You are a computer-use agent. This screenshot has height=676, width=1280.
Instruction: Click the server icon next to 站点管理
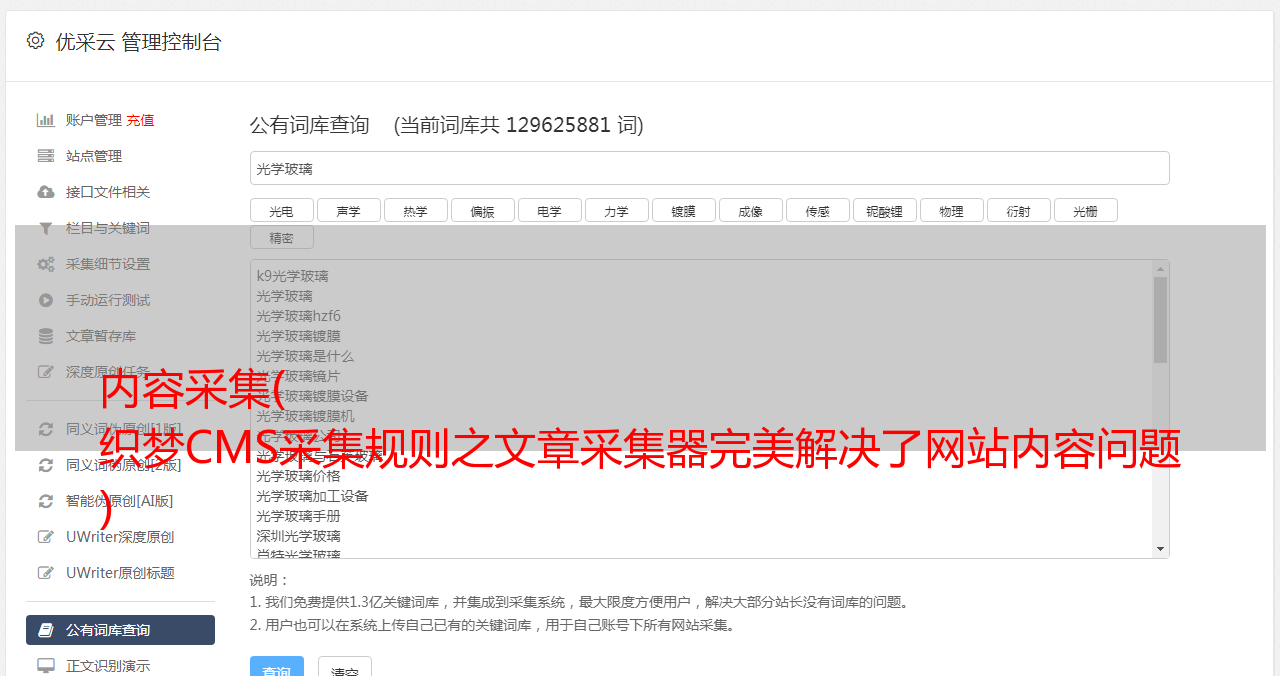pos(45,156)
